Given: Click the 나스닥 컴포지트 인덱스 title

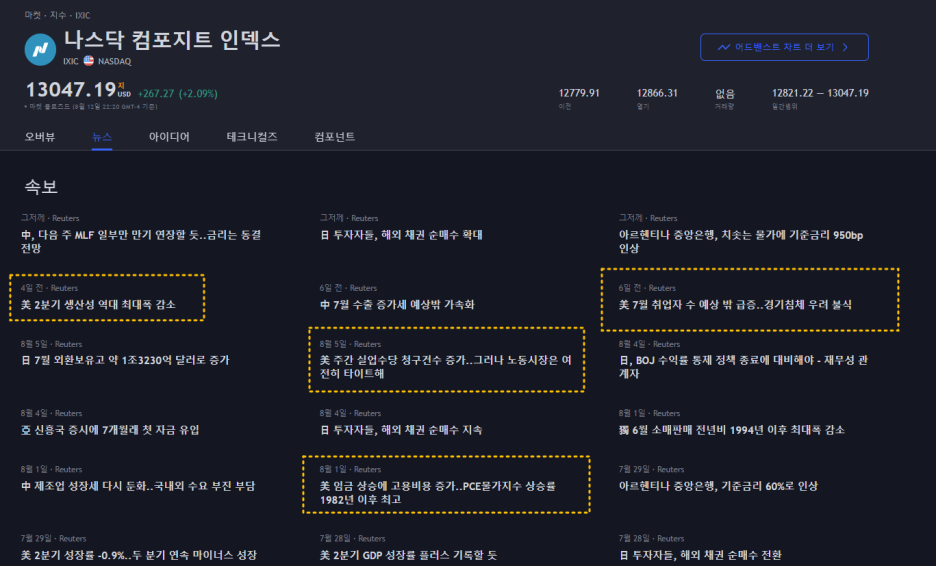Looking at the screenshot, I should (172, 40).
